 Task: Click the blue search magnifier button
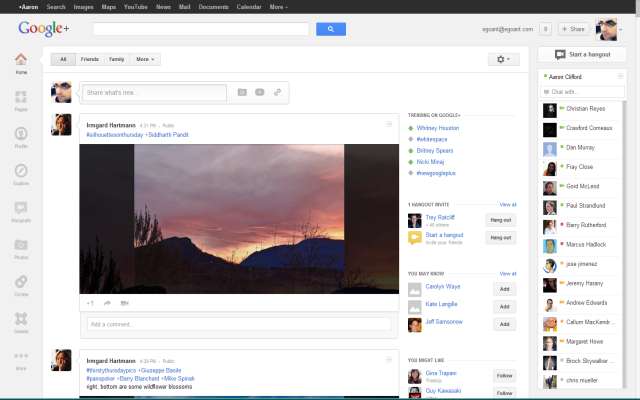[x=331, y=29]
